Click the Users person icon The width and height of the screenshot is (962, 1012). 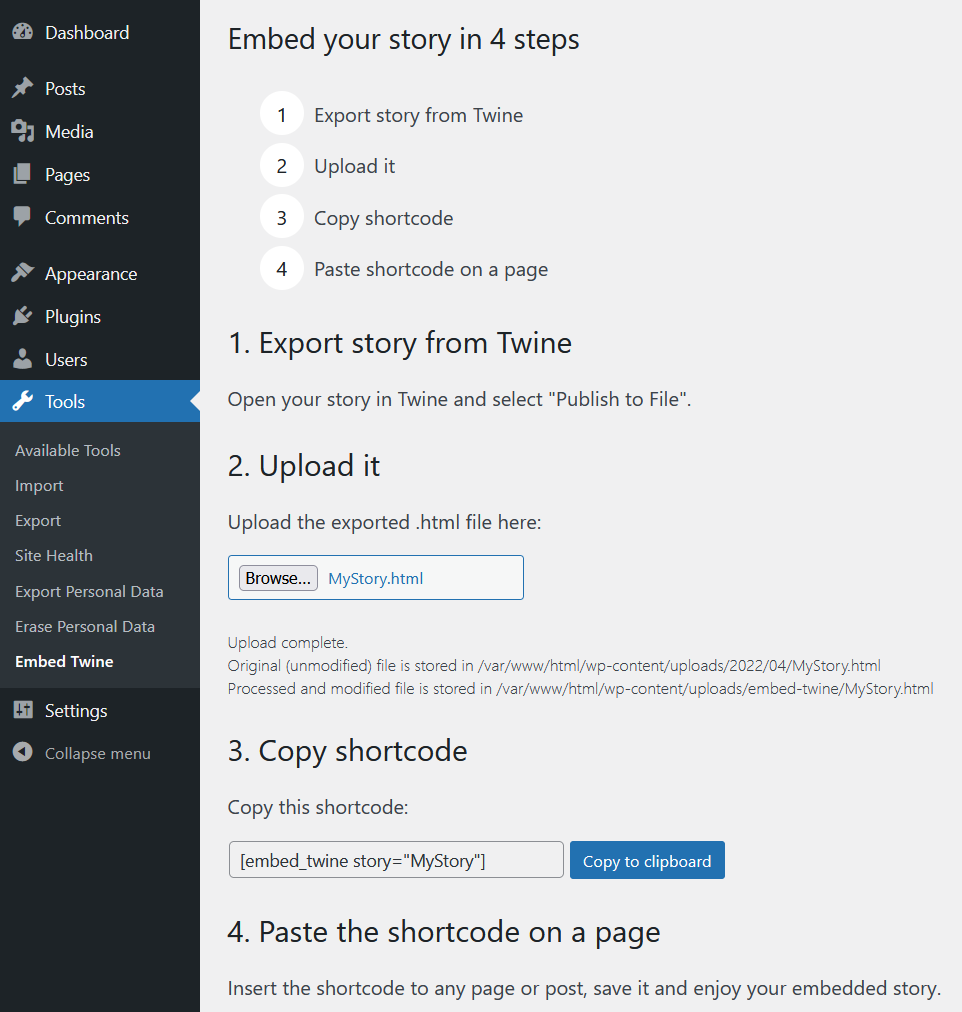pos(23,359)
